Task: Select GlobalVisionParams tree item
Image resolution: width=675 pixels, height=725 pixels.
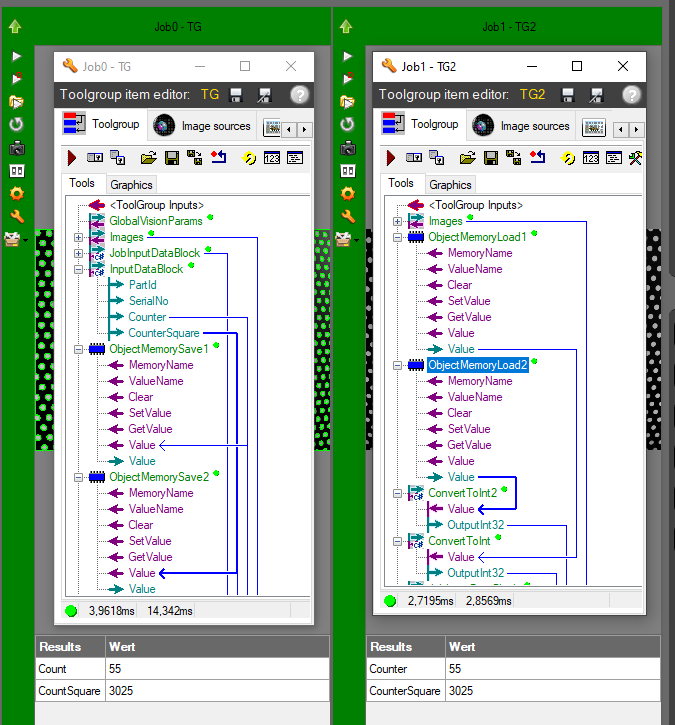Action: point(156,221)
